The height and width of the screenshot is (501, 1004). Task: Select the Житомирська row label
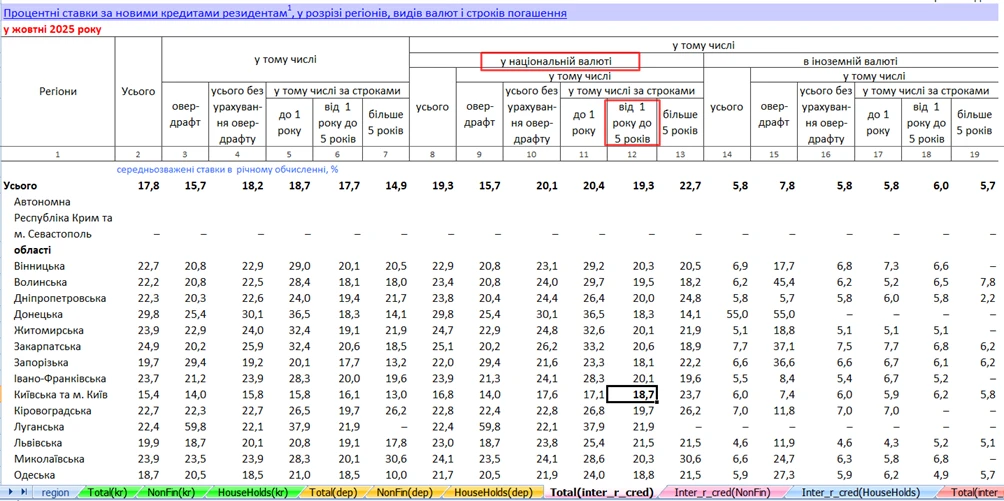point(49,331)
